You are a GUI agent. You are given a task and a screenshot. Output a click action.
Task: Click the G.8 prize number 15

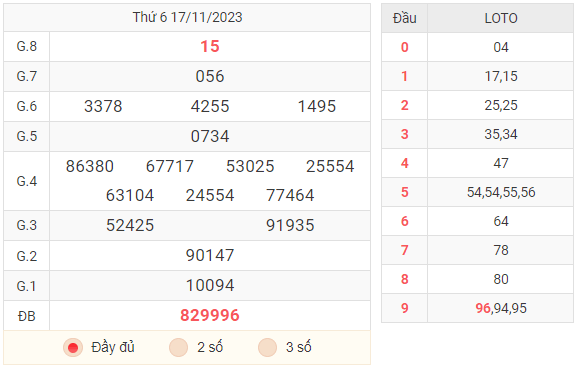coord(210,46)
